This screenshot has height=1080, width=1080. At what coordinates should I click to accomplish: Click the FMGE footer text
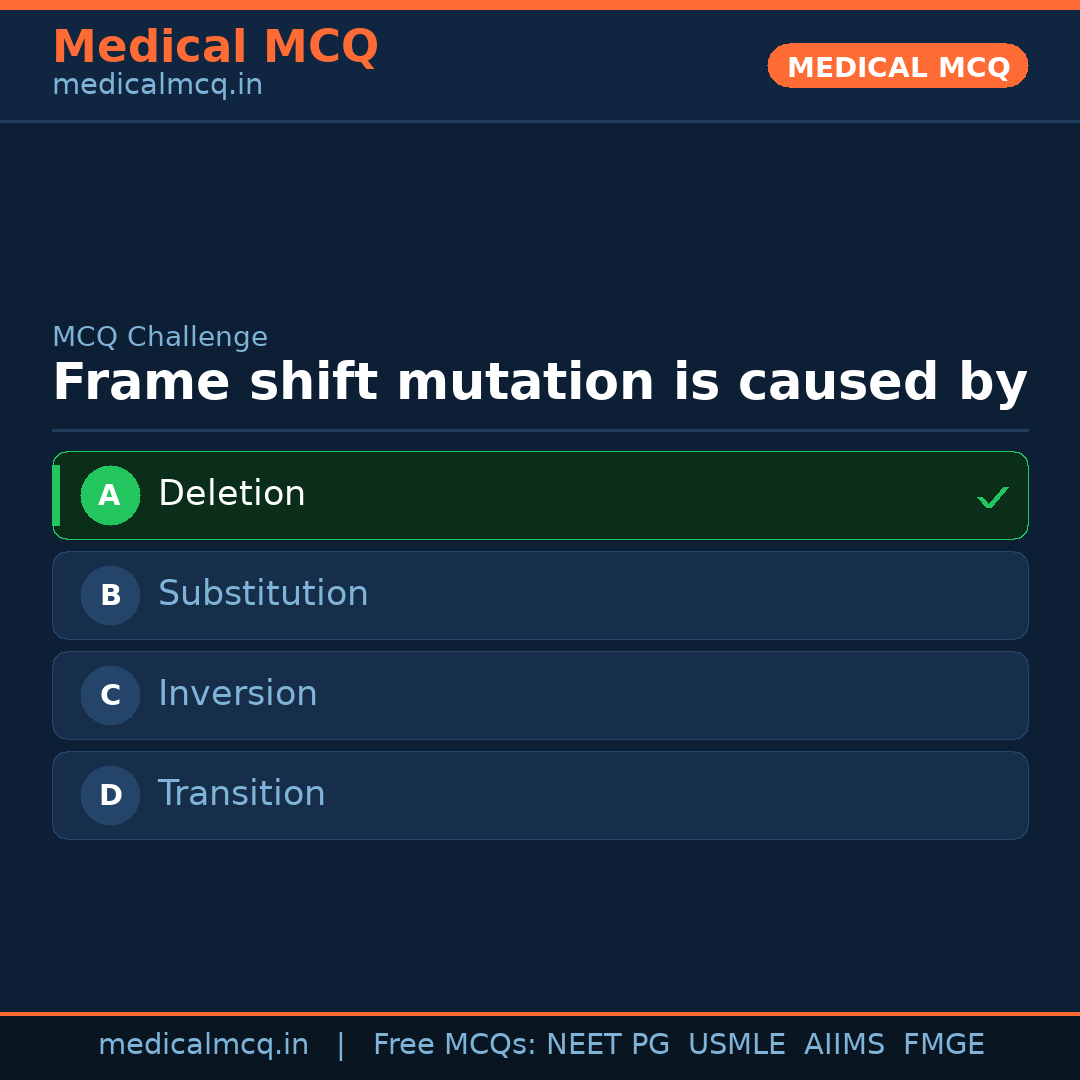tap(944, 1045)
